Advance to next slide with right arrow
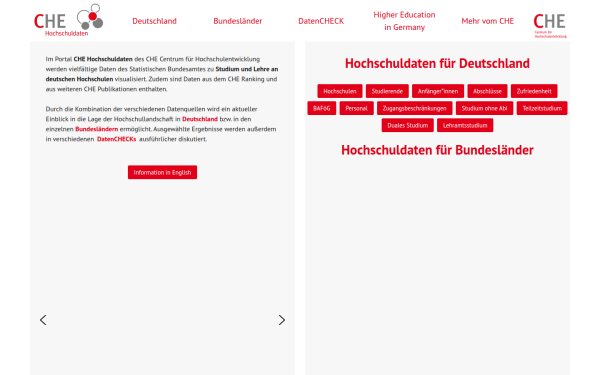The height and width of the screenshot is (375, 600). pyautogui.click(x=282, y=320)
